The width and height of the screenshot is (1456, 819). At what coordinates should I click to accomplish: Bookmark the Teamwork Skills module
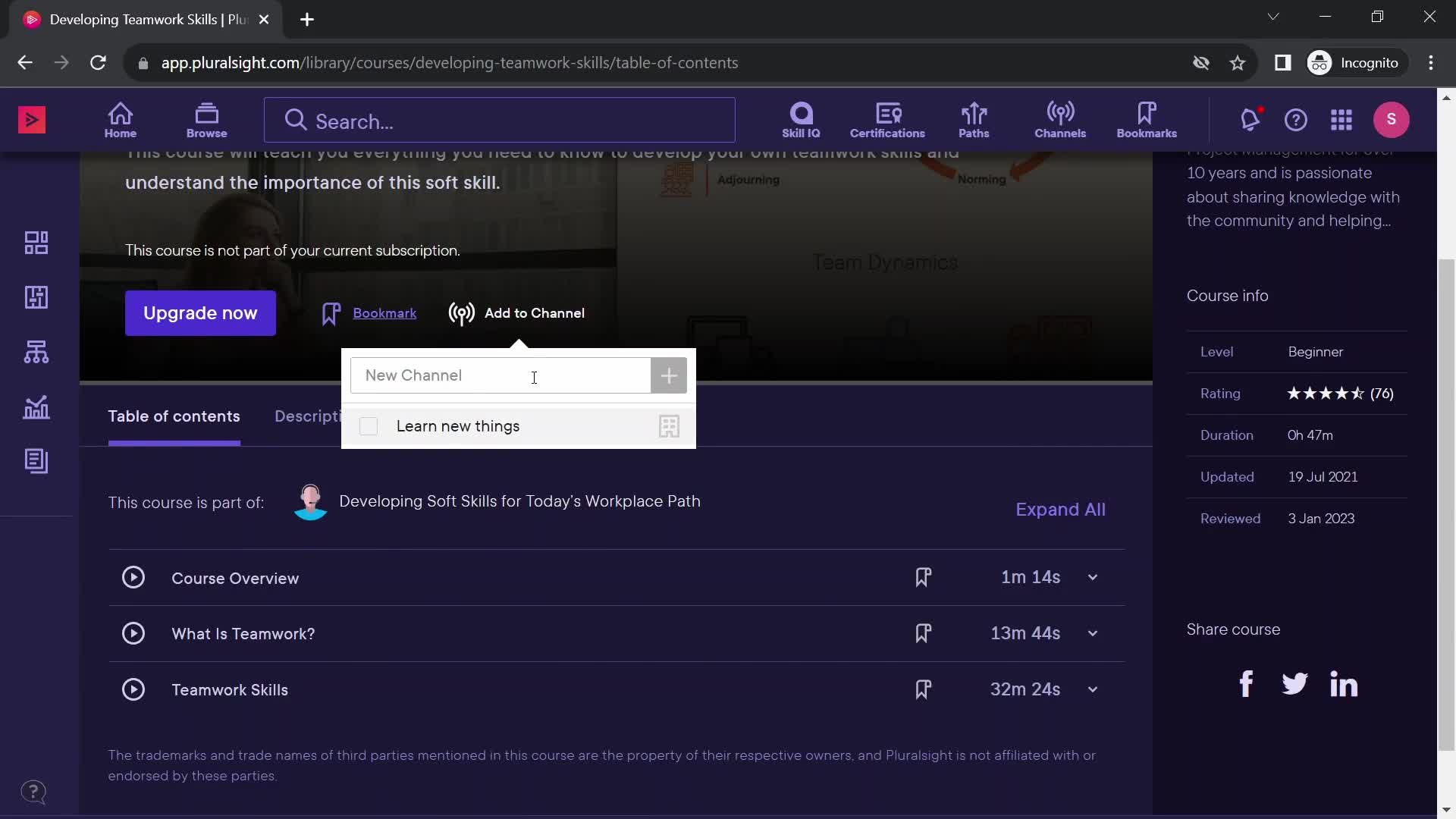923,689
